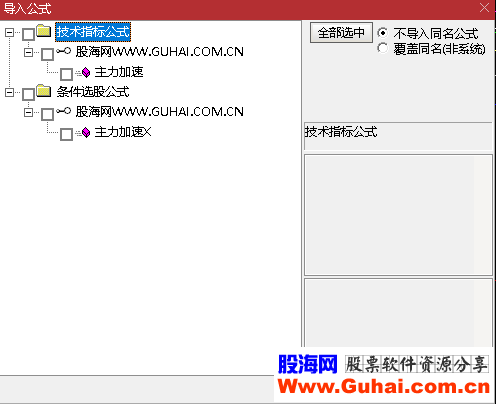Screen dimensions: 496x404
Task: Click the key icon under 技术指标公式
Action: [x=63, y=51]
